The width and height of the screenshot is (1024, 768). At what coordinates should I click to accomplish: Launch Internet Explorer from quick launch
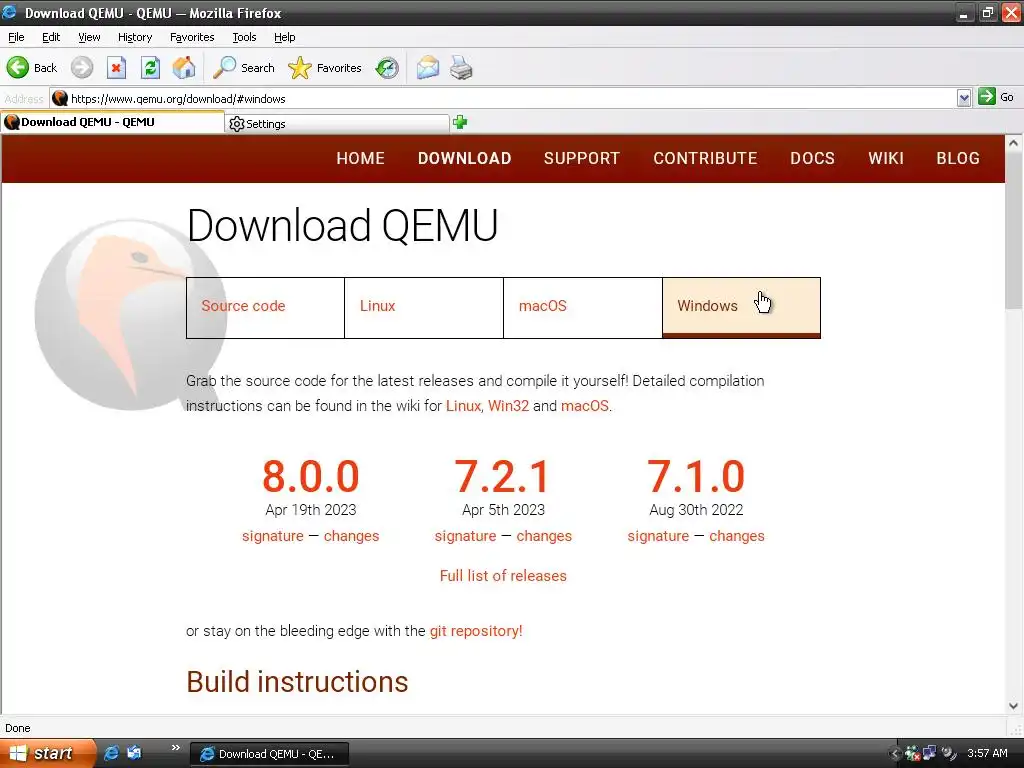112,753
